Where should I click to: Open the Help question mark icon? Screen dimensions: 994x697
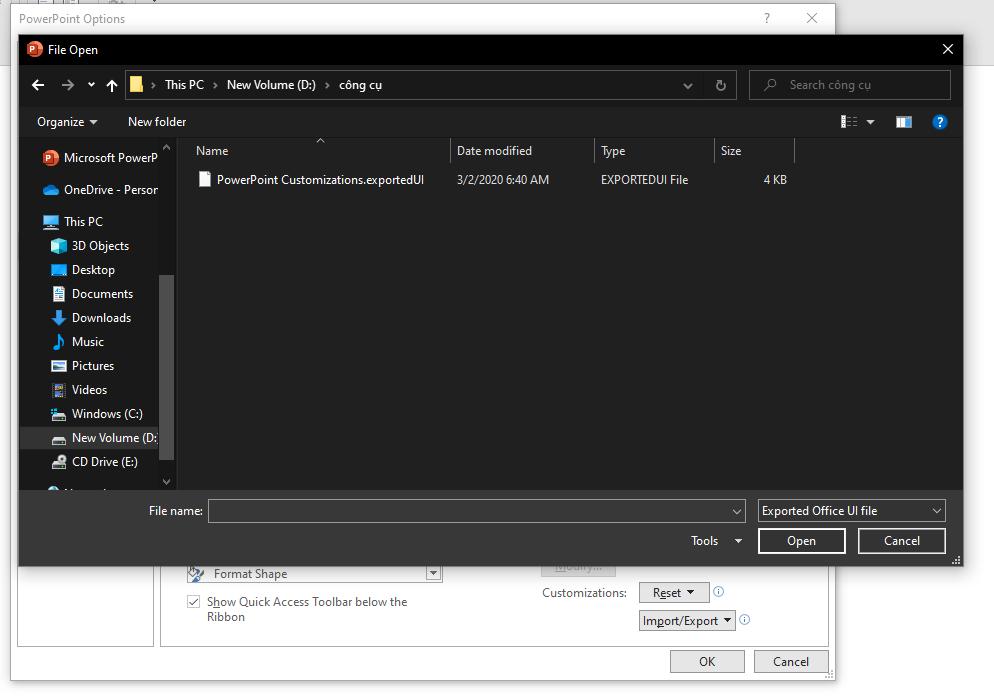click(939, 122)
